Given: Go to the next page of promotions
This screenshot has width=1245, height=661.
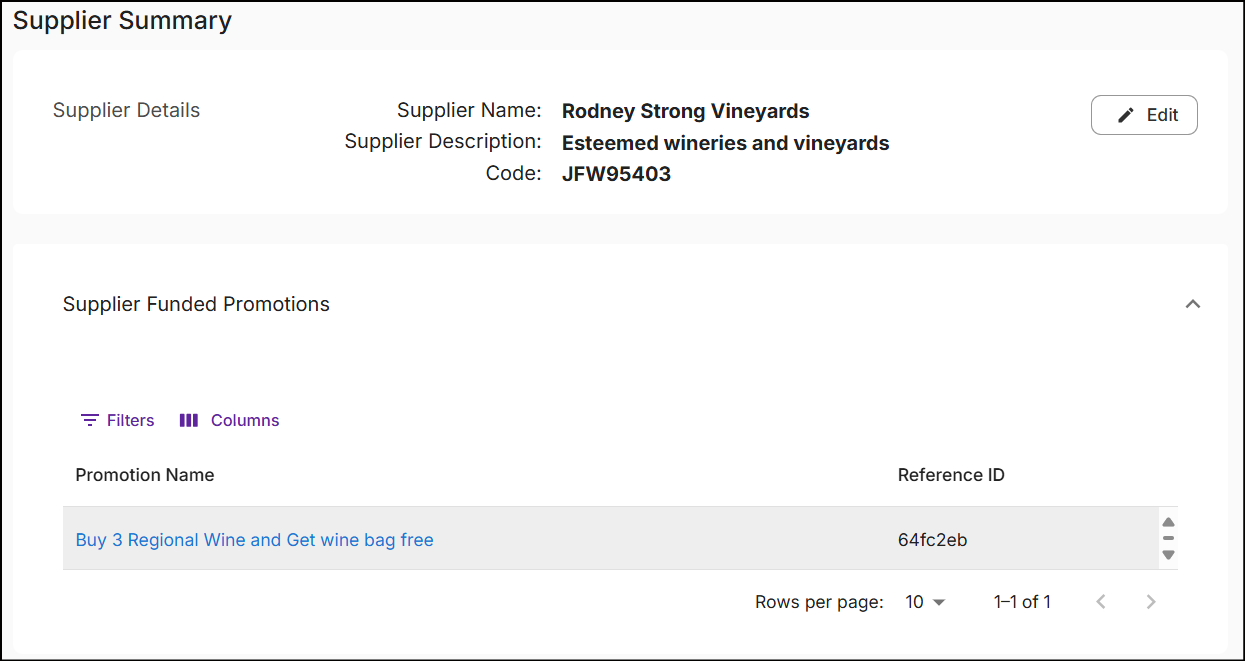Looking at the screenshot, I should click(x=1151, y=602).
